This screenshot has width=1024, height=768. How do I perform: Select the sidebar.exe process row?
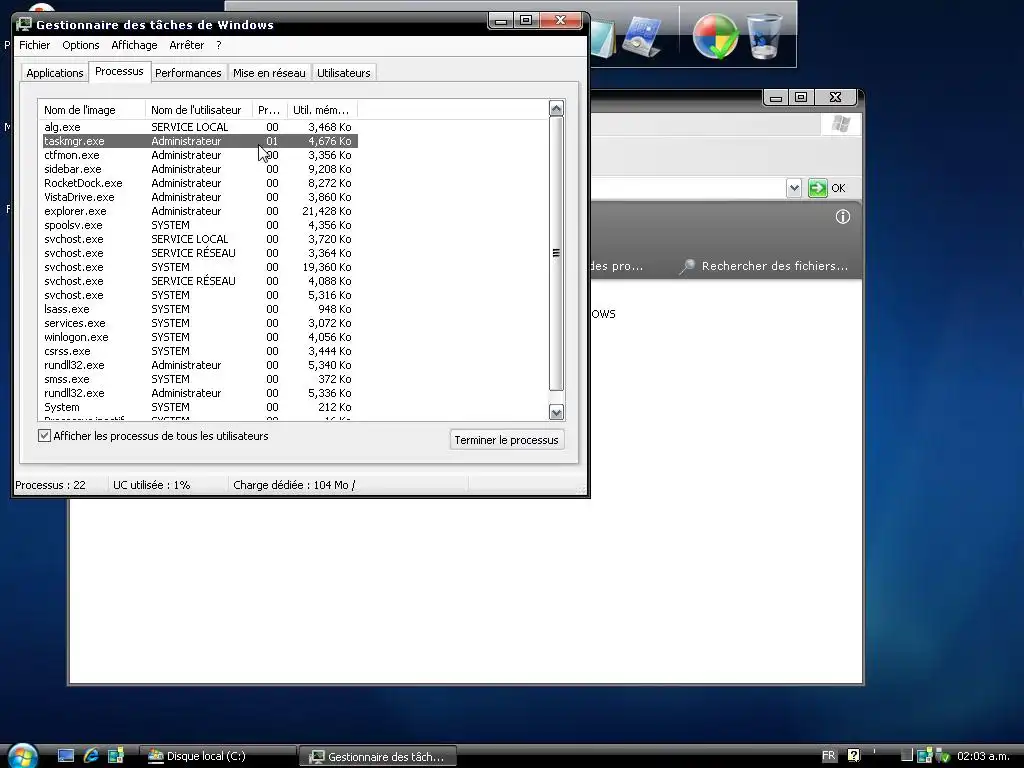coord(199,169)
